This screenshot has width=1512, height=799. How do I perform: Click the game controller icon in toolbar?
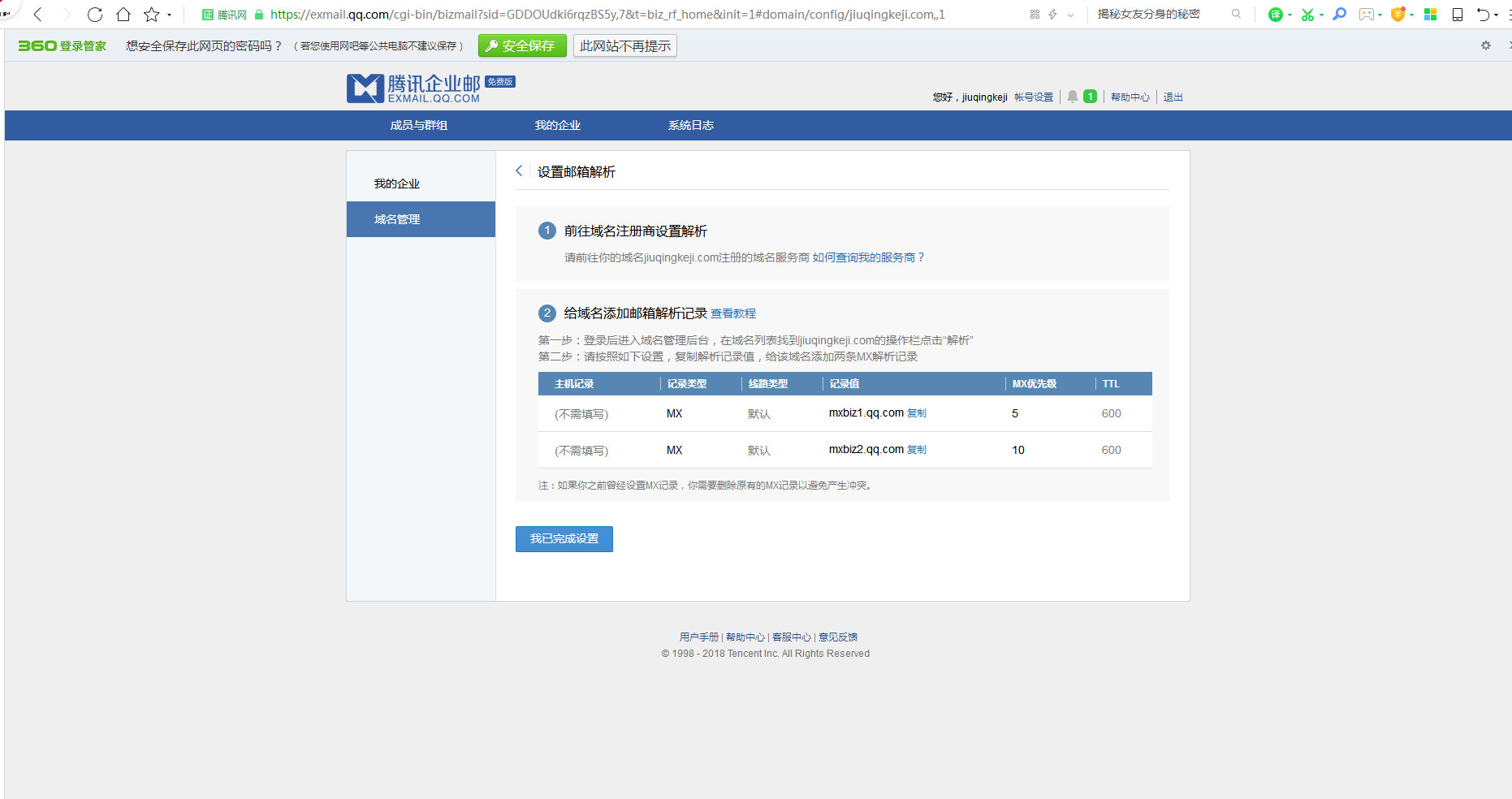(1366, 14)
